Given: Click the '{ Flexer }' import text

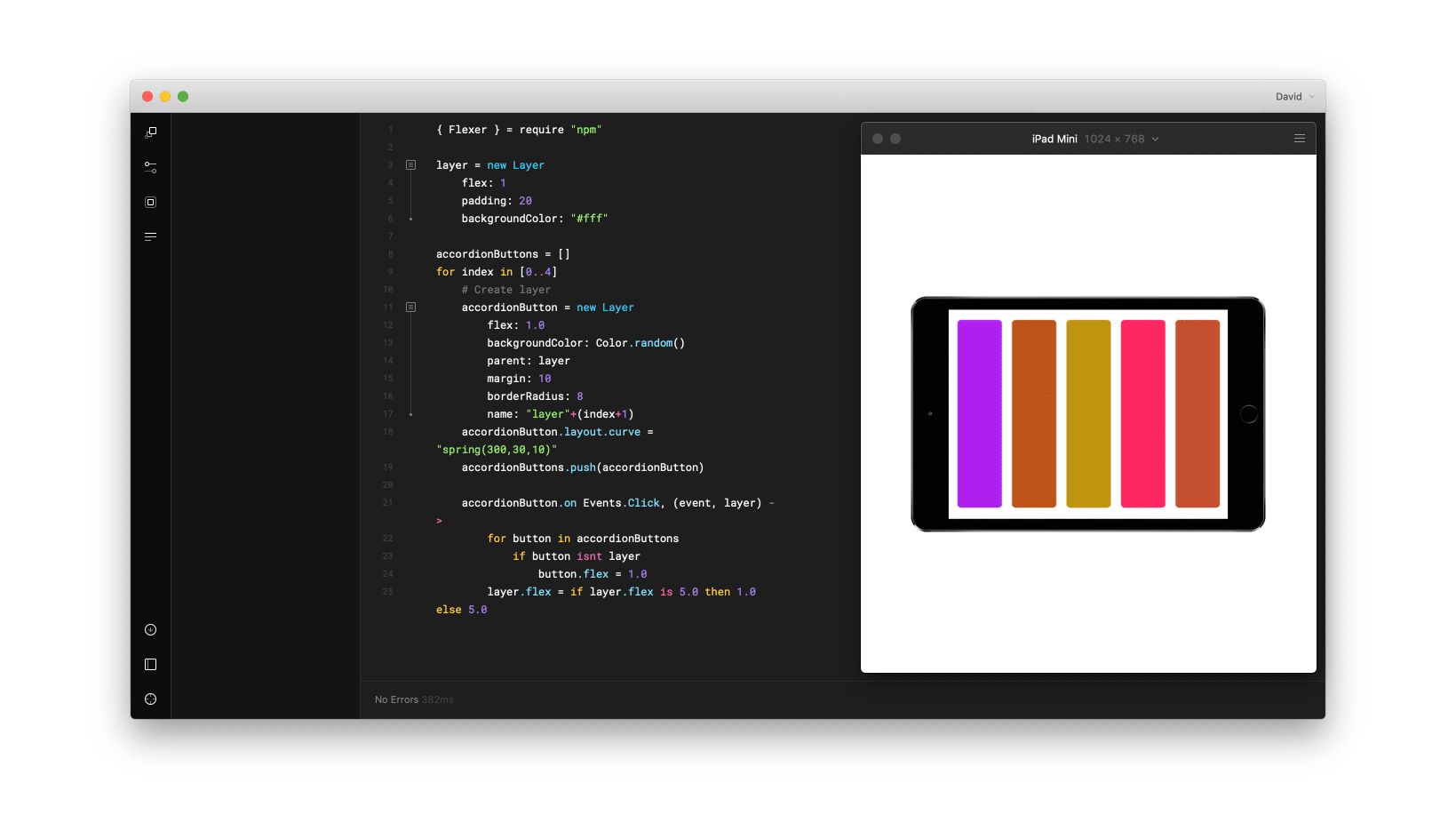Looking at the screenshot, I should point(468,130).
